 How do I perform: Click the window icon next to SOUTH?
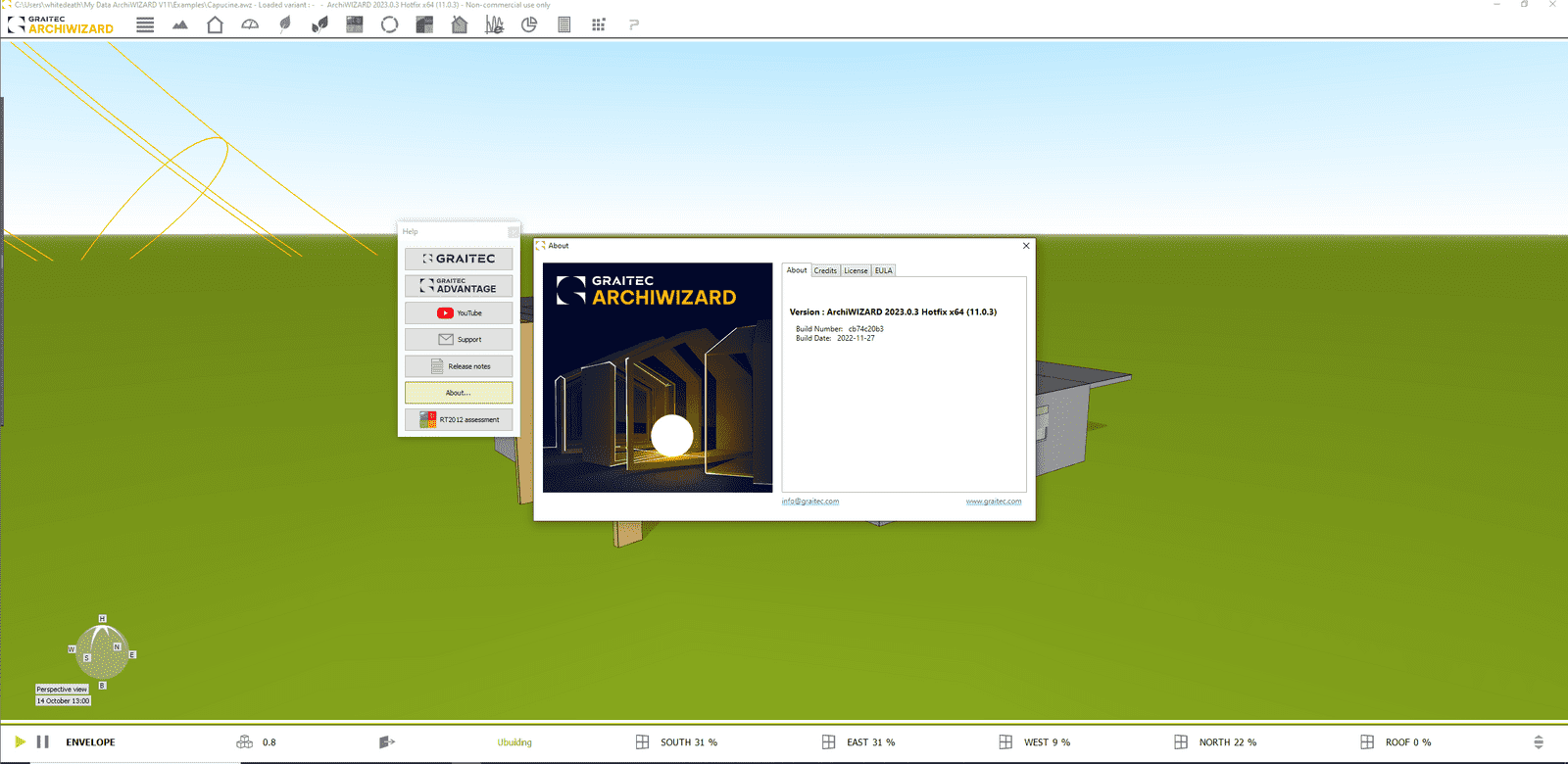tap(643, 741)
